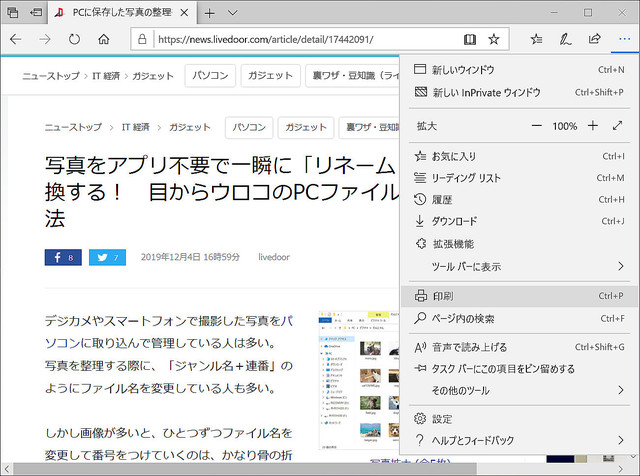This screenshot has width=640, height=476.
Task: Reload the page with refresh icon
Action: pyautogui.click(x=74, y=39)
